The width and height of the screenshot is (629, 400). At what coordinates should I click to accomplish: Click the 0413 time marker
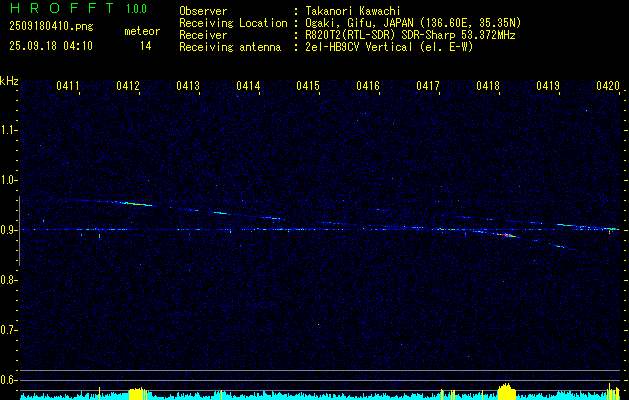coord(188,85)
